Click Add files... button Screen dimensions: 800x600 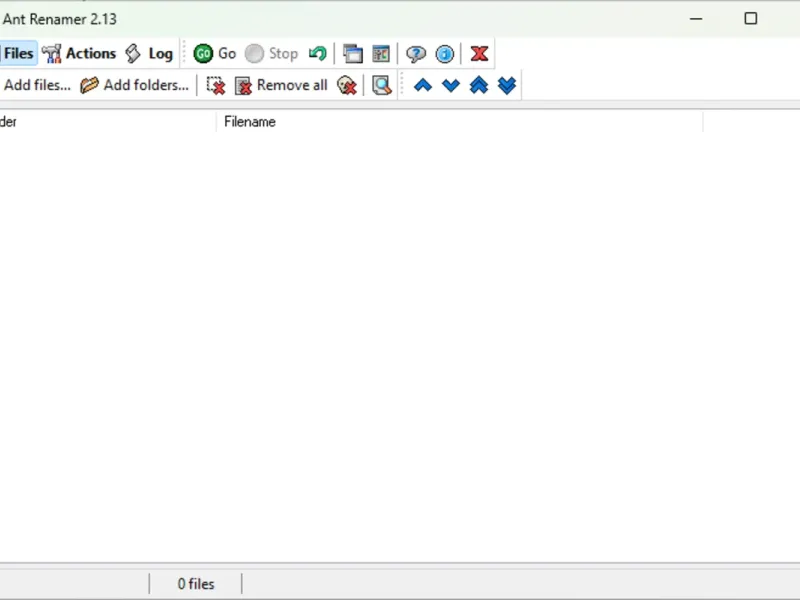[36, 85]
